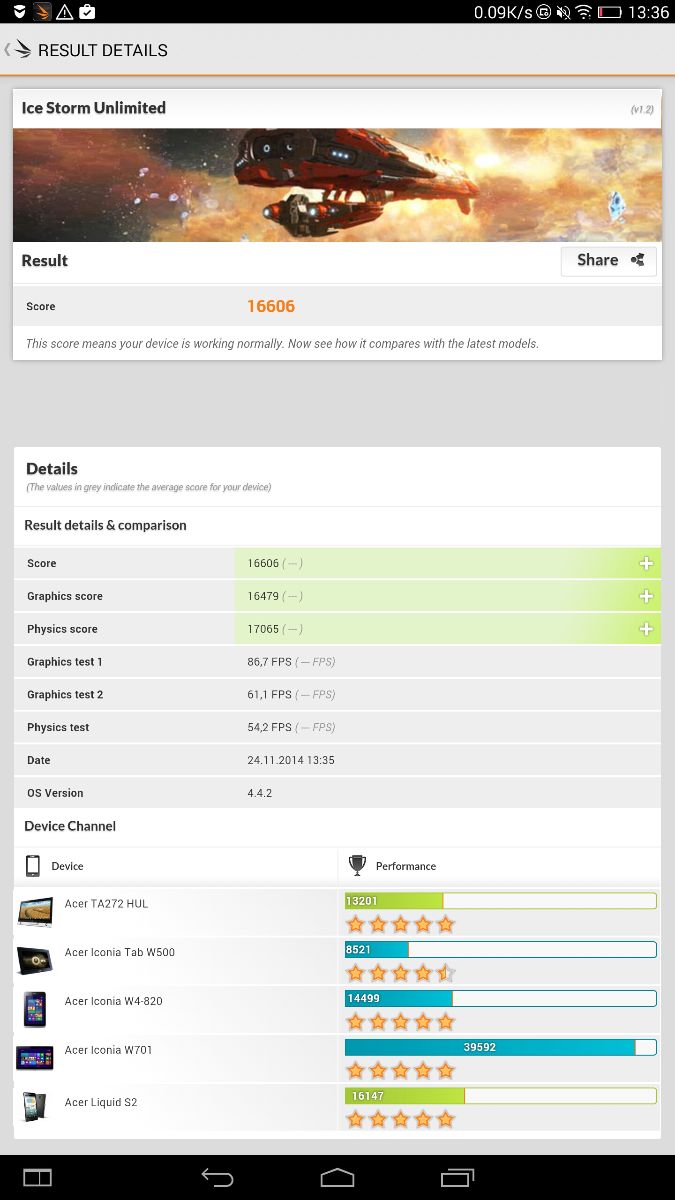Viewport: 675px width, 1200px height.
Task: Tap the Performance trophy icon
Action: point(357,866)
